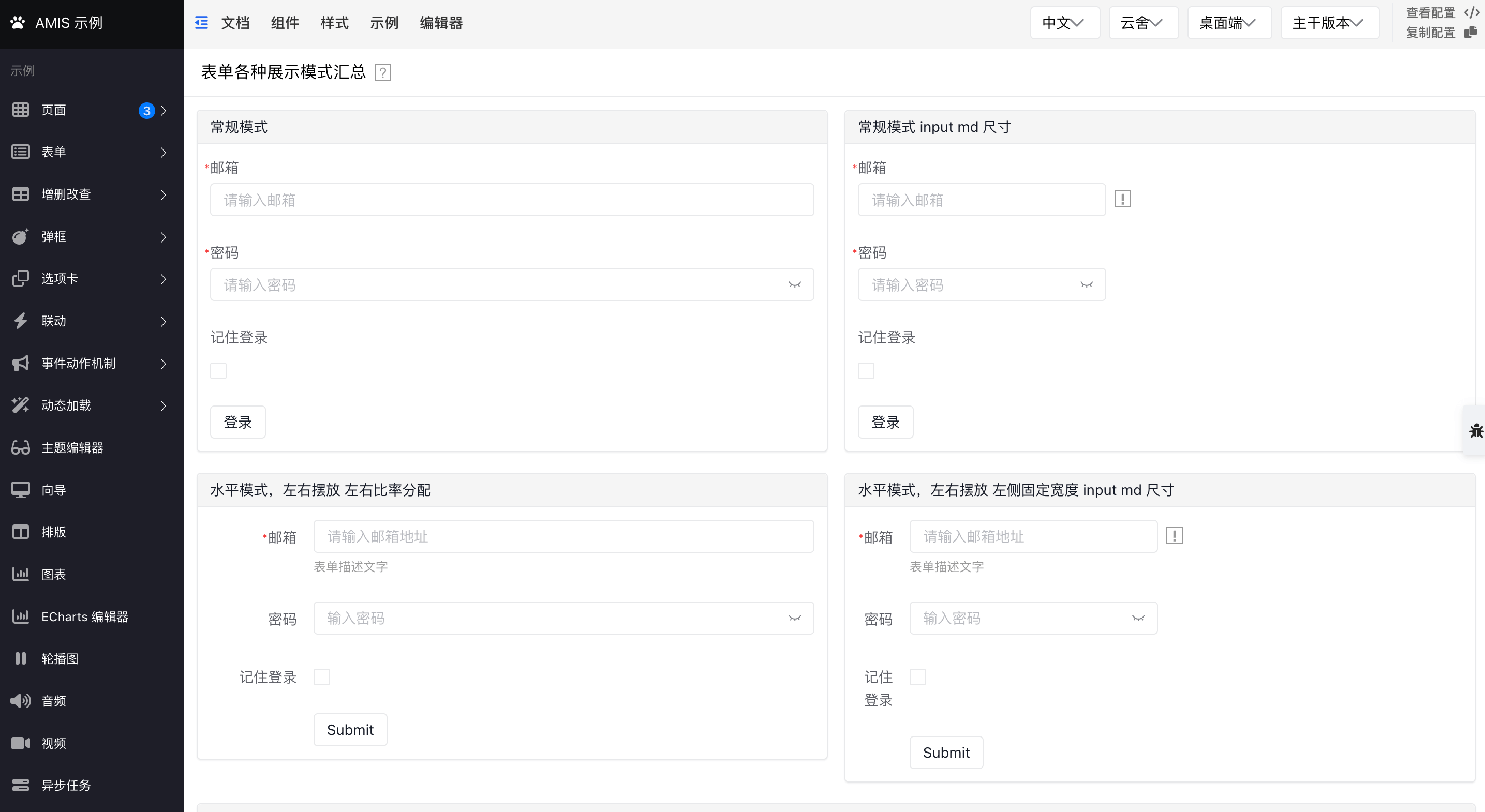Open the 云舍 theme dropdown
1485x812 pixels.
(x=1142, y=23)
